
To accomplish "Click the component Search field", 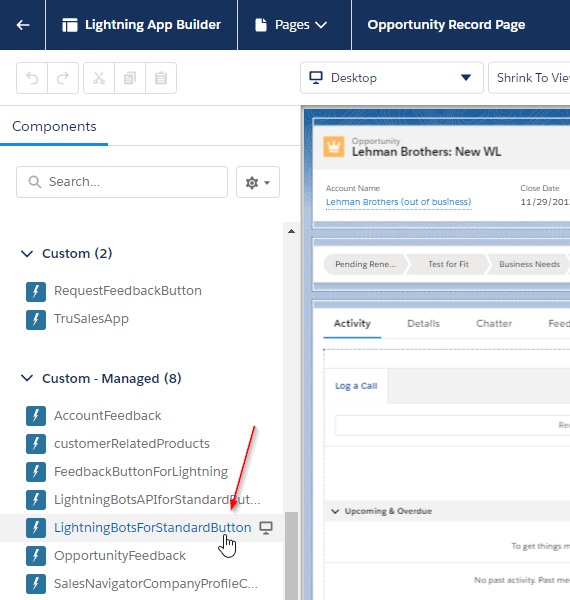I will 122,182.
